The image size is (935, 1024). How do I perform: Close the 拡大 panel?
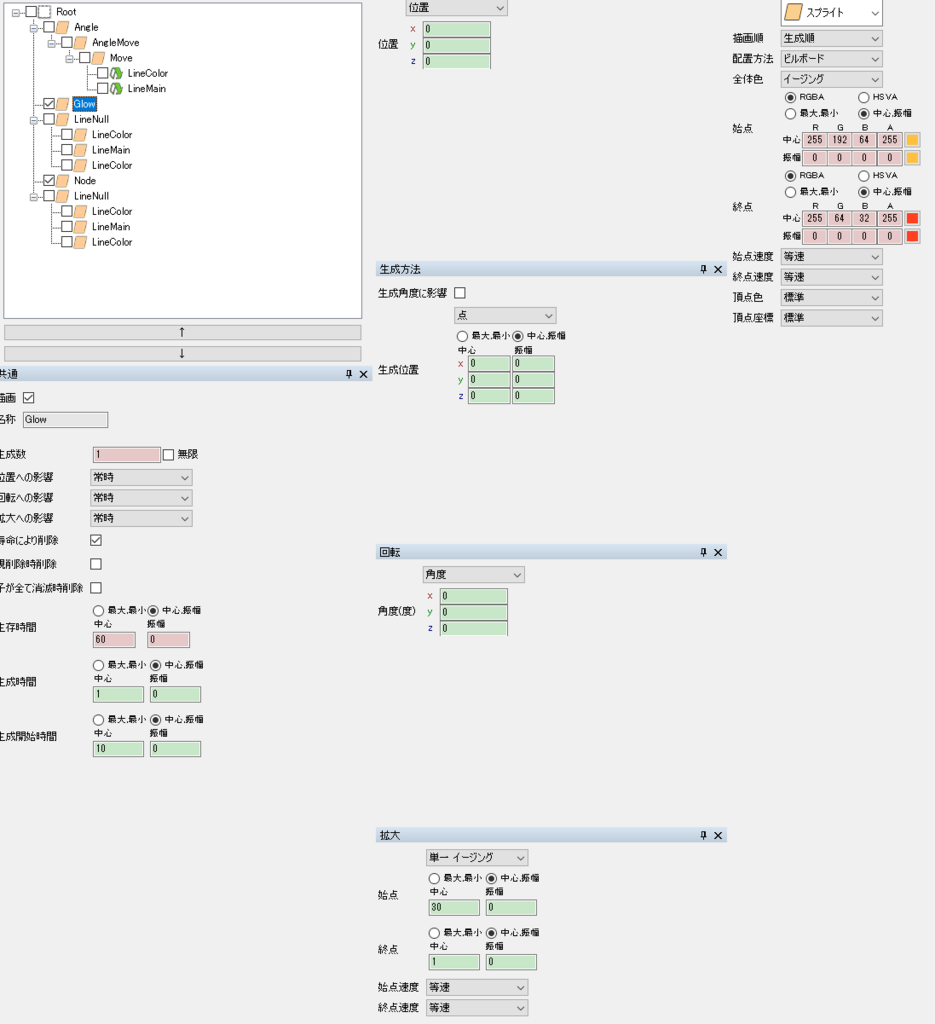coord(718,835)
